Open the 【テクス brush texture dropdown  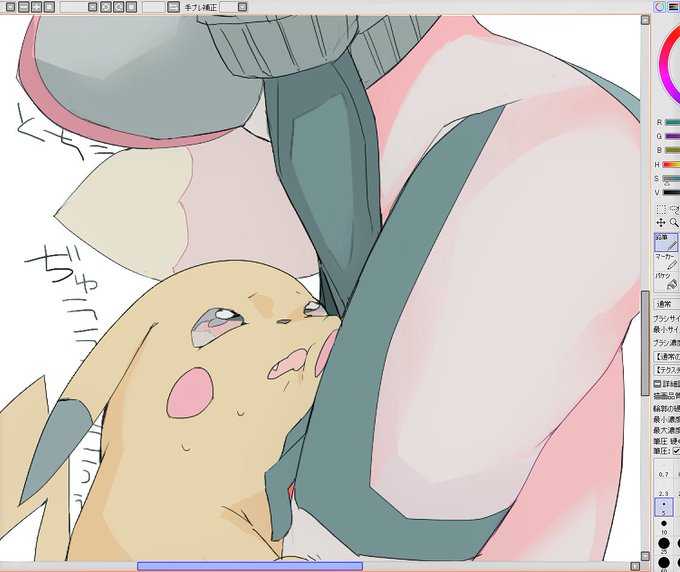click(667, 370)
